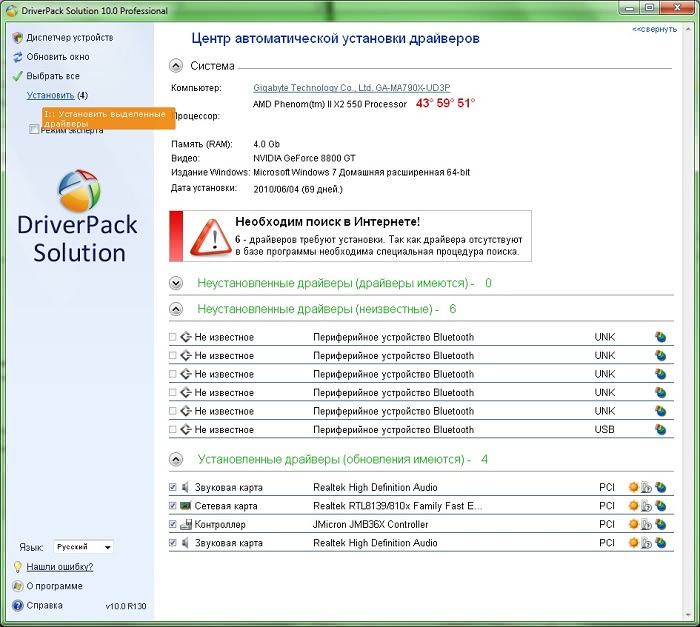Expand Неустановленные драйверы (драйверы имеются) section
Screen dimensions: 700x627
[x=176, y=283]
